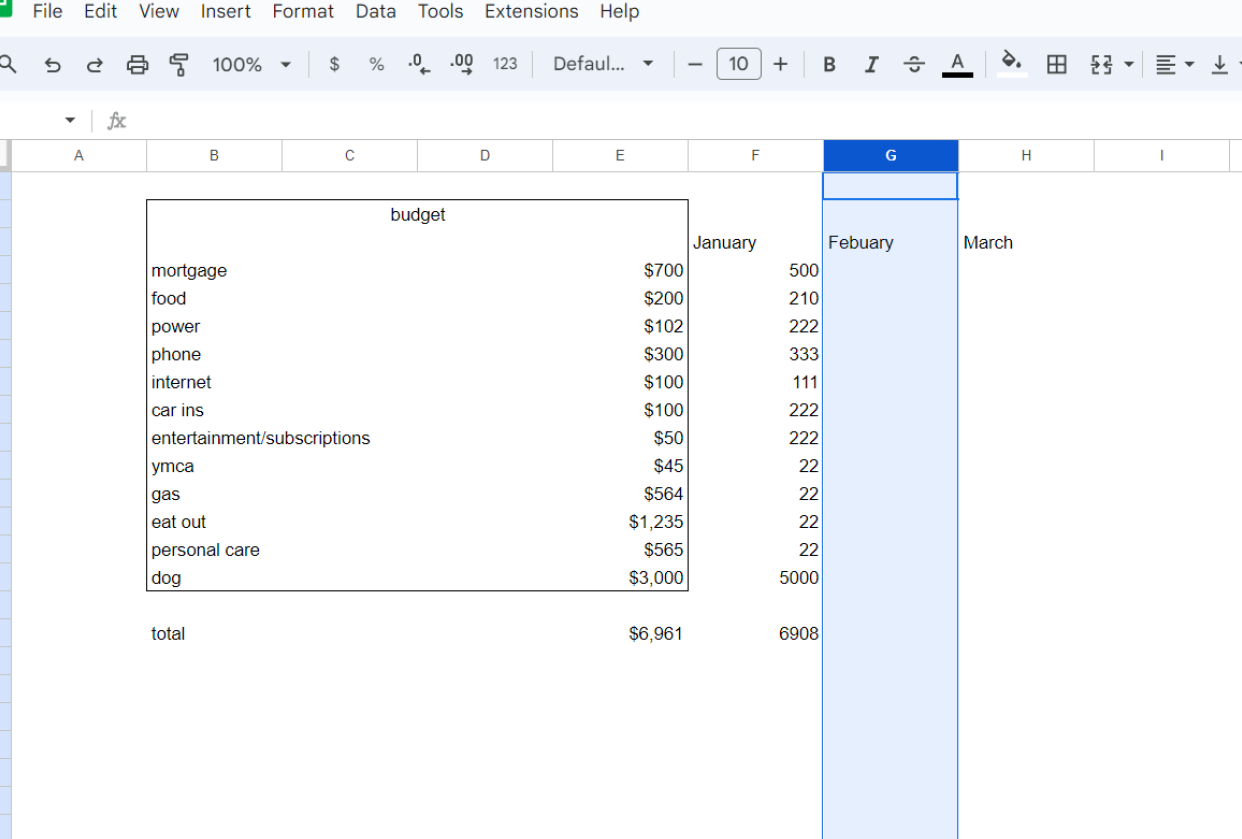Increase decimal places icon
Screen dimensions: 1242x839
461,64
